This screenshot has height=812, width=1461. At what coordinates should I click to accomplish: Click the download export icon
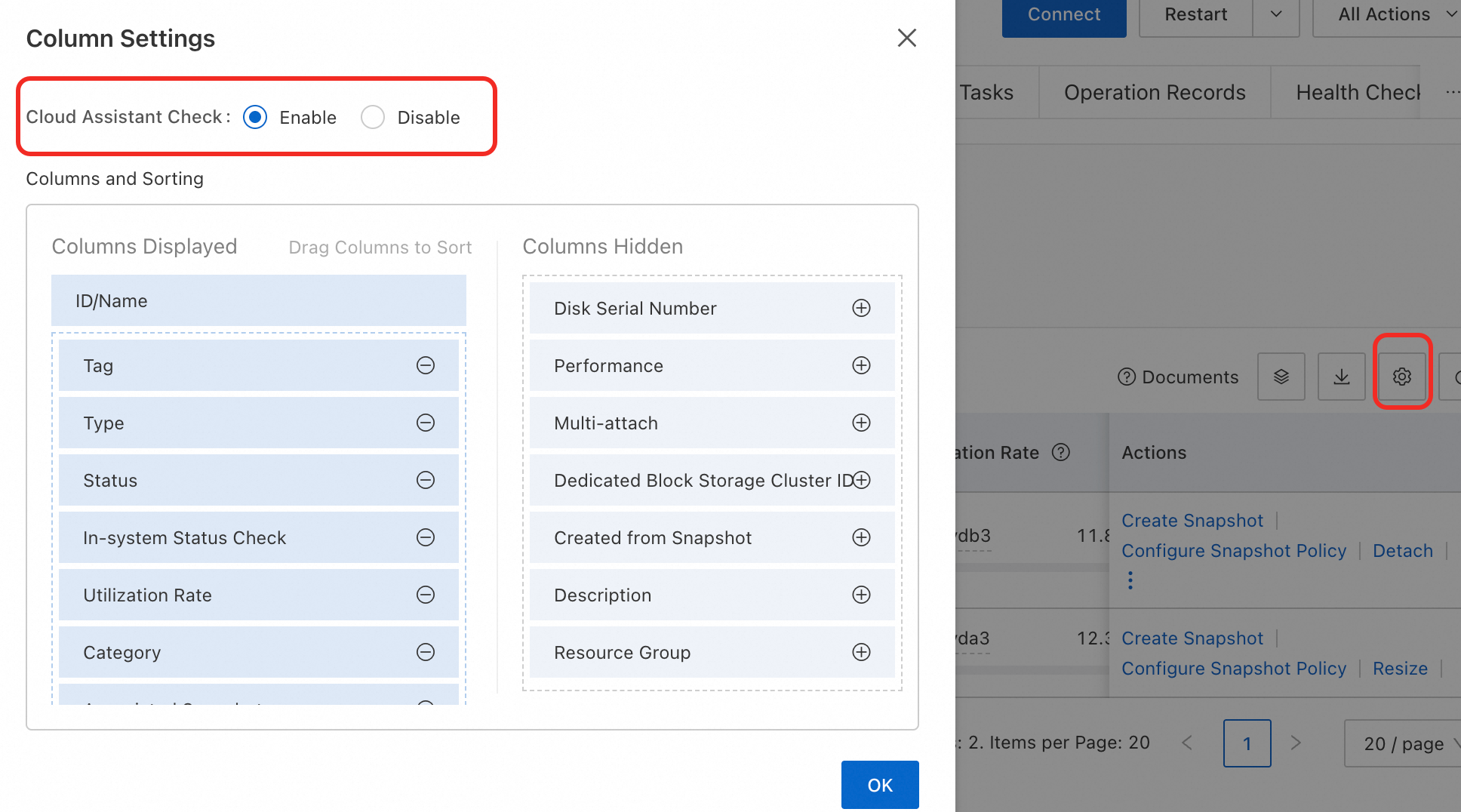click(x=1342, y=377)
